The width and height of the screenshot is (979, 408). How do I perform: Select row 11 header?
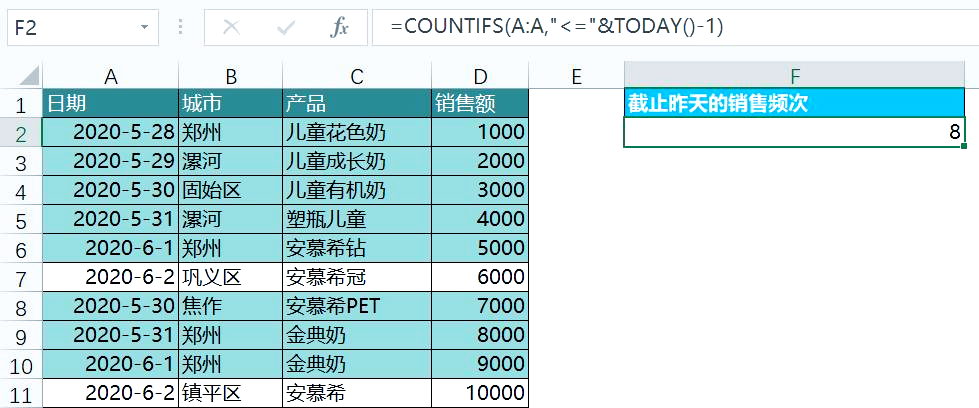tap(21, 393)
